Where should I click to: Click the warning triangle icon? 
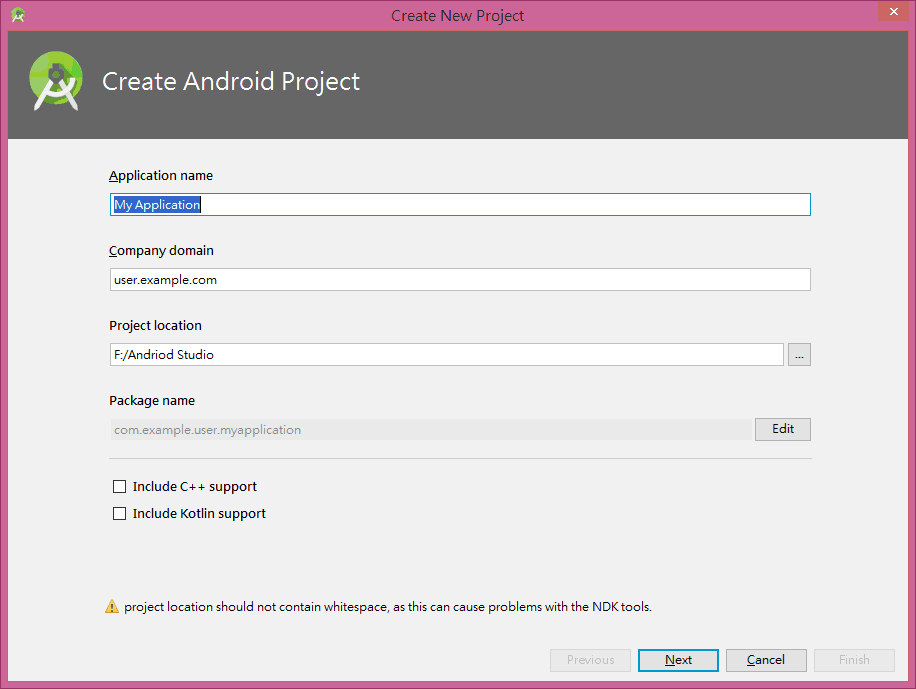[x=112, y=607]
